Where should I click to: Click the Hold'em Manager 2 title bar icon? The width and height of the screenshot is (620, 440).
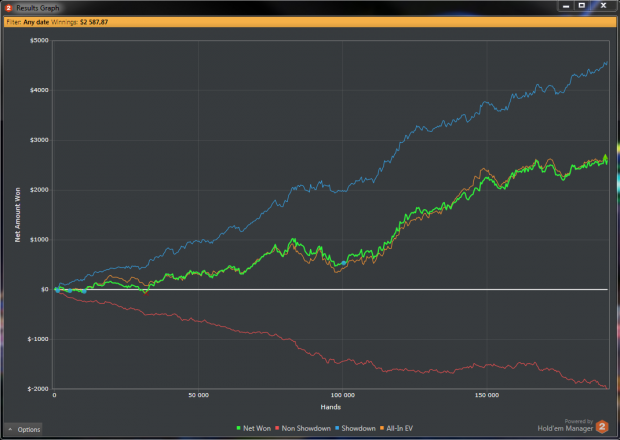point(8,8)
